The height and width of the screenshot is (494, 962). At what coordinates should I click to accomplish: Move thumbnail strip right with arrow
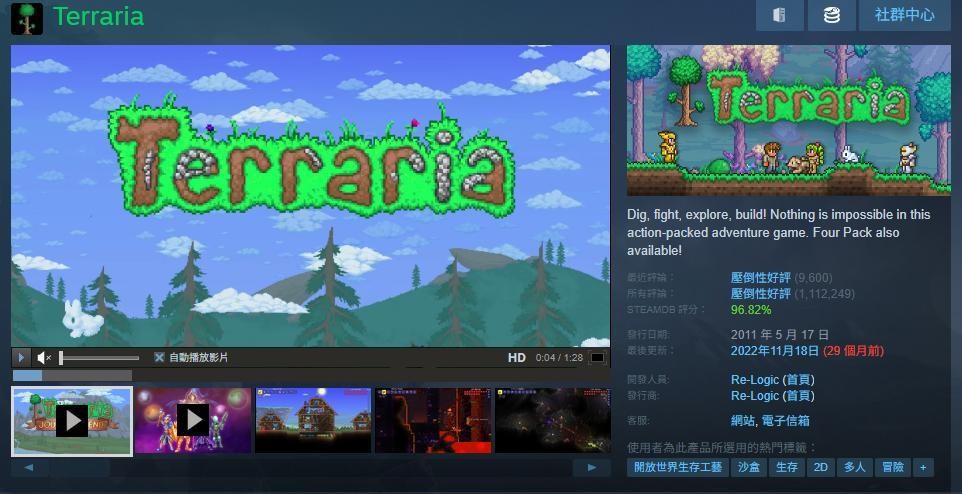click(591, 468)
